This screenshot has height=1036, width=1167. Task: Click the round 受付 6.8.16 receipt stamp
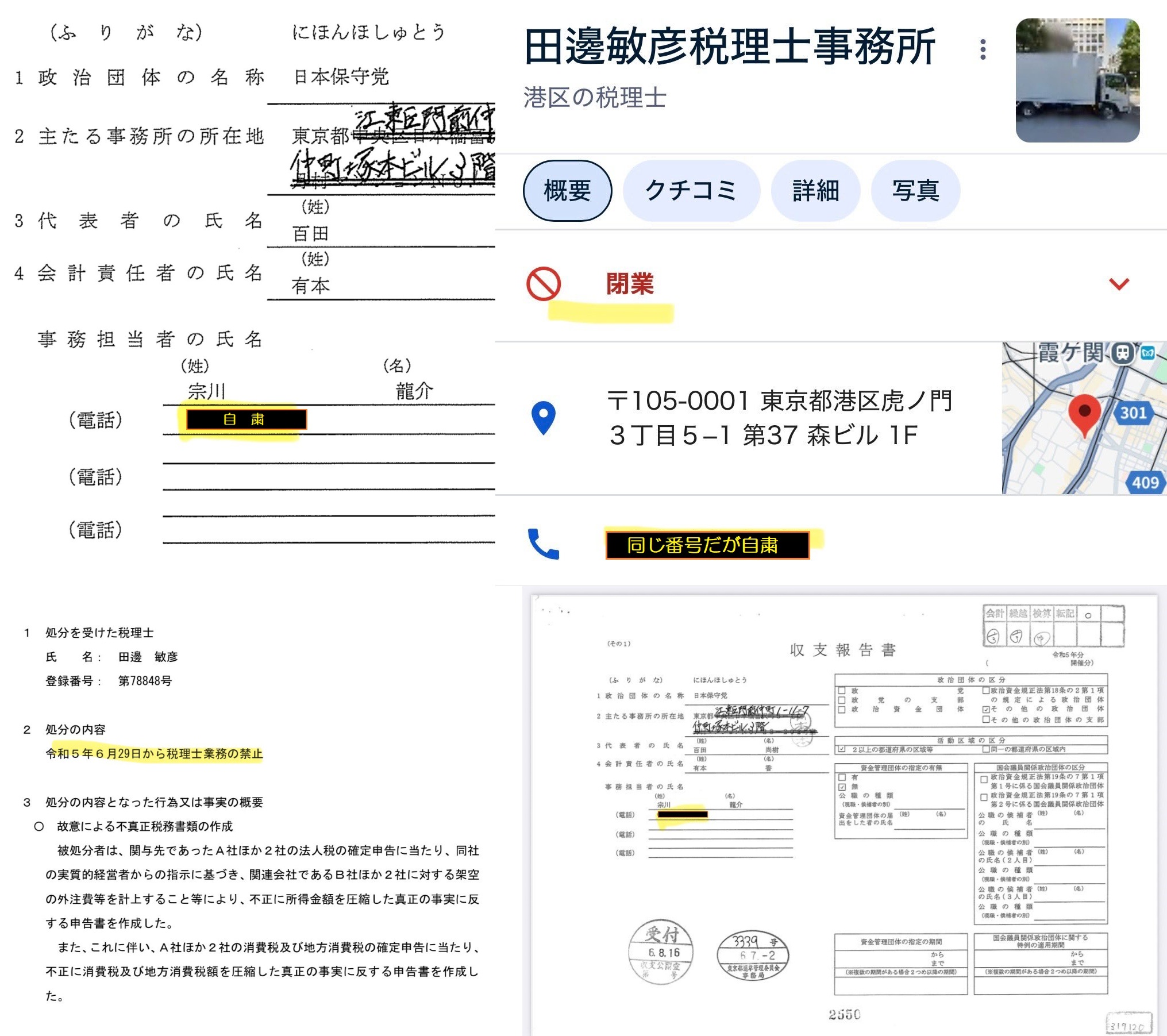(x=661, y=953)
